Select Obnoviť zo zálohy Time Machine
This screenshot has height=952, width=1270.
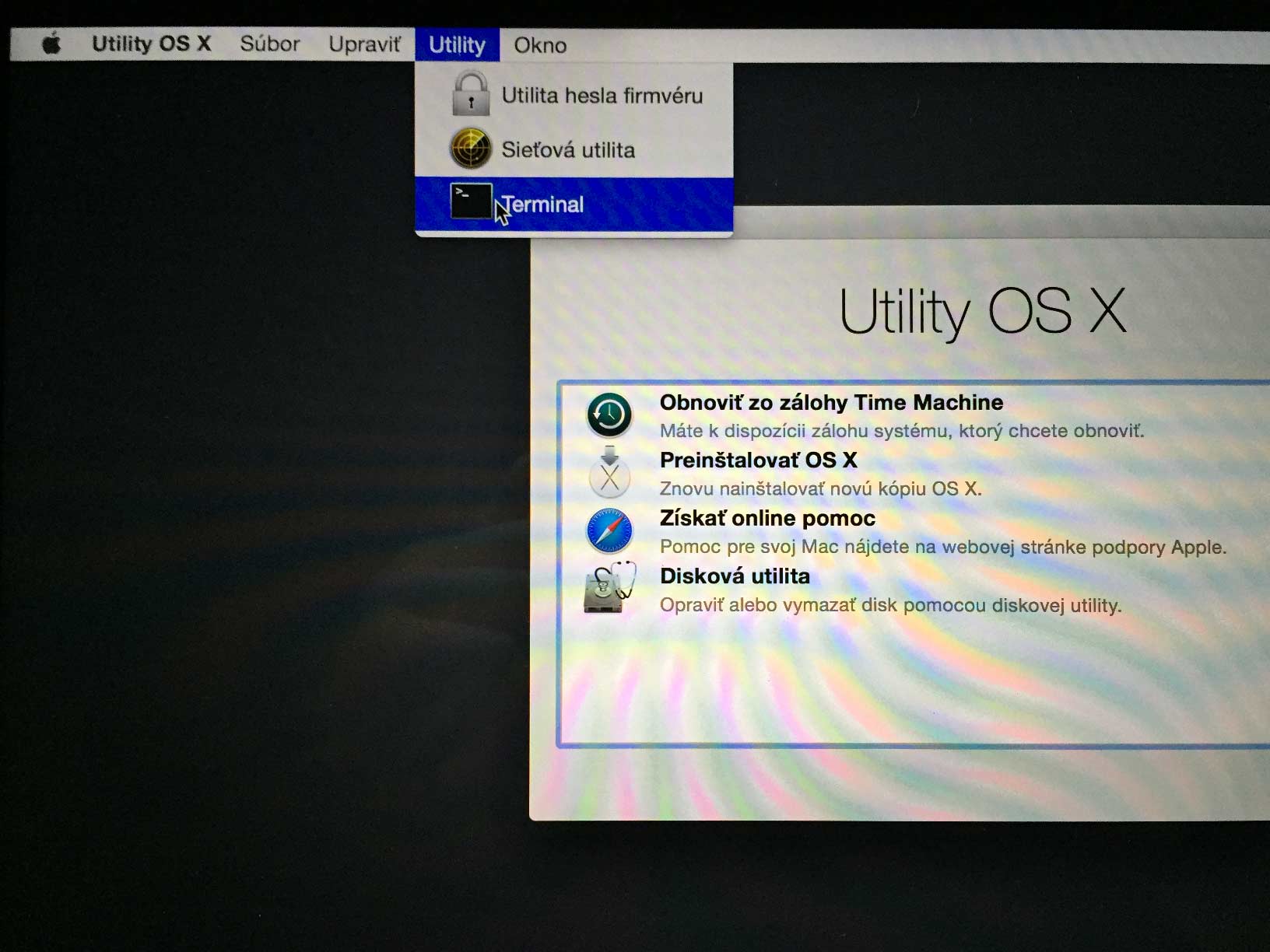[831, 403]
